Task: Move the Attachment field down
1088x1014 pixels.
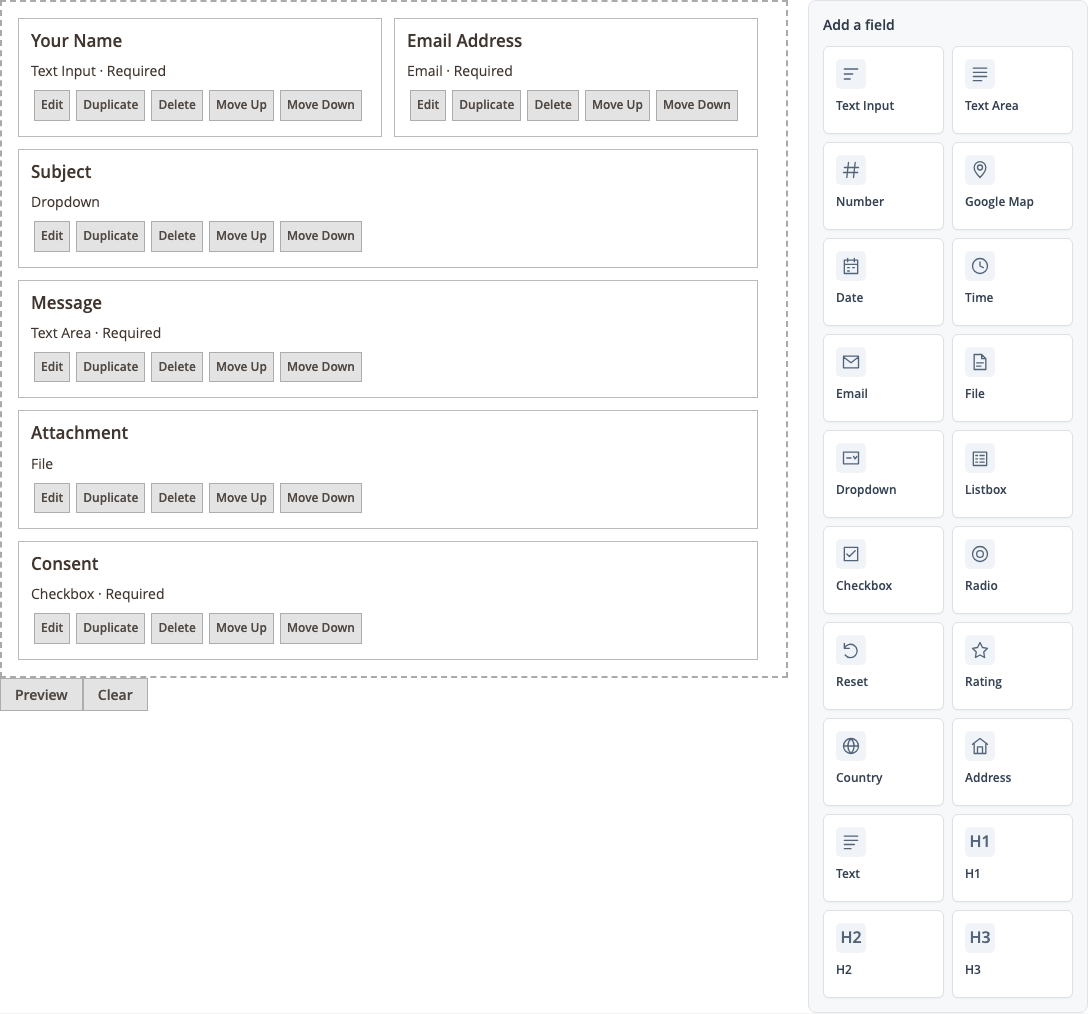Action: pyautogui.click(x=321, y=498)
